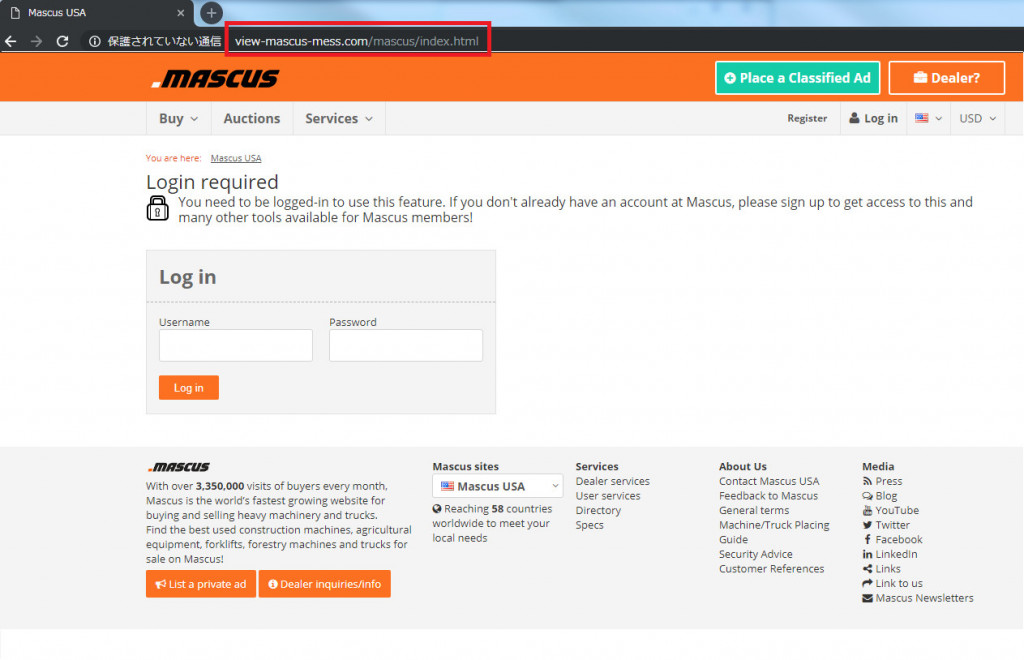1024x660 pixels.
Task: Open the Press link text
Action: coord(889,481)
